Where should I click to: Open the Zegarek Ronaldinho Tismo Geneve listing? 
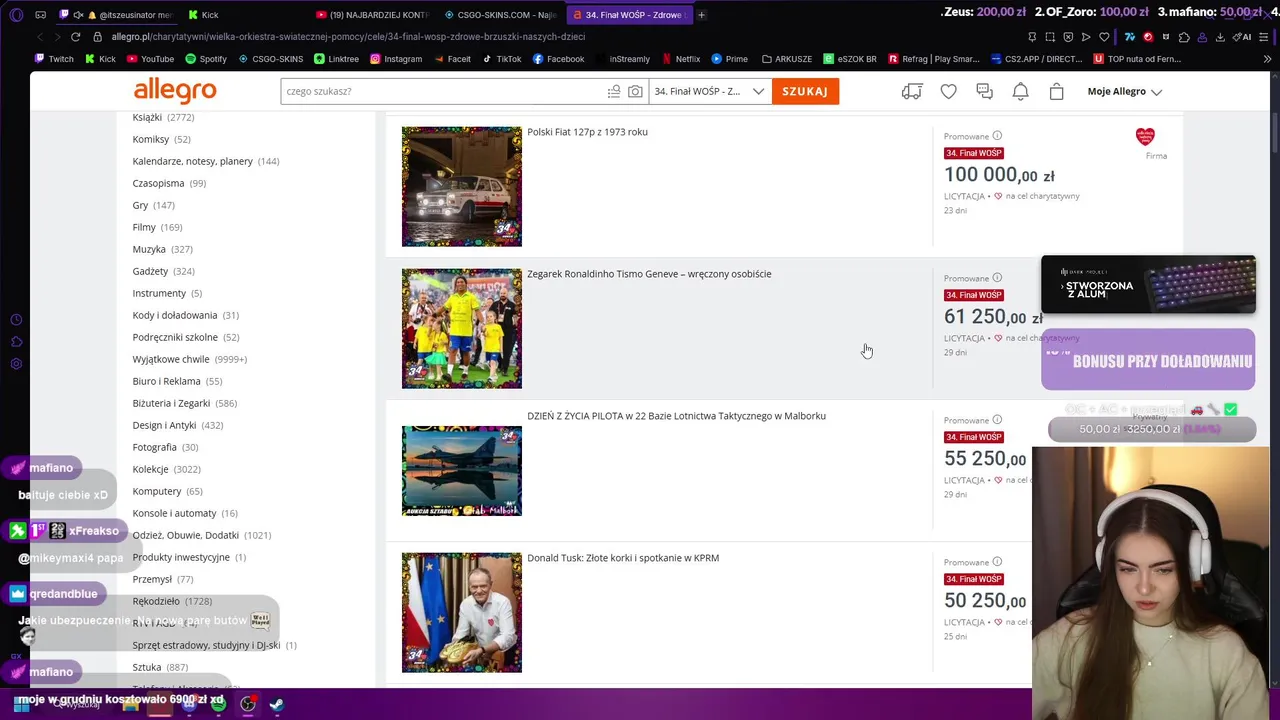coord(649,274)
